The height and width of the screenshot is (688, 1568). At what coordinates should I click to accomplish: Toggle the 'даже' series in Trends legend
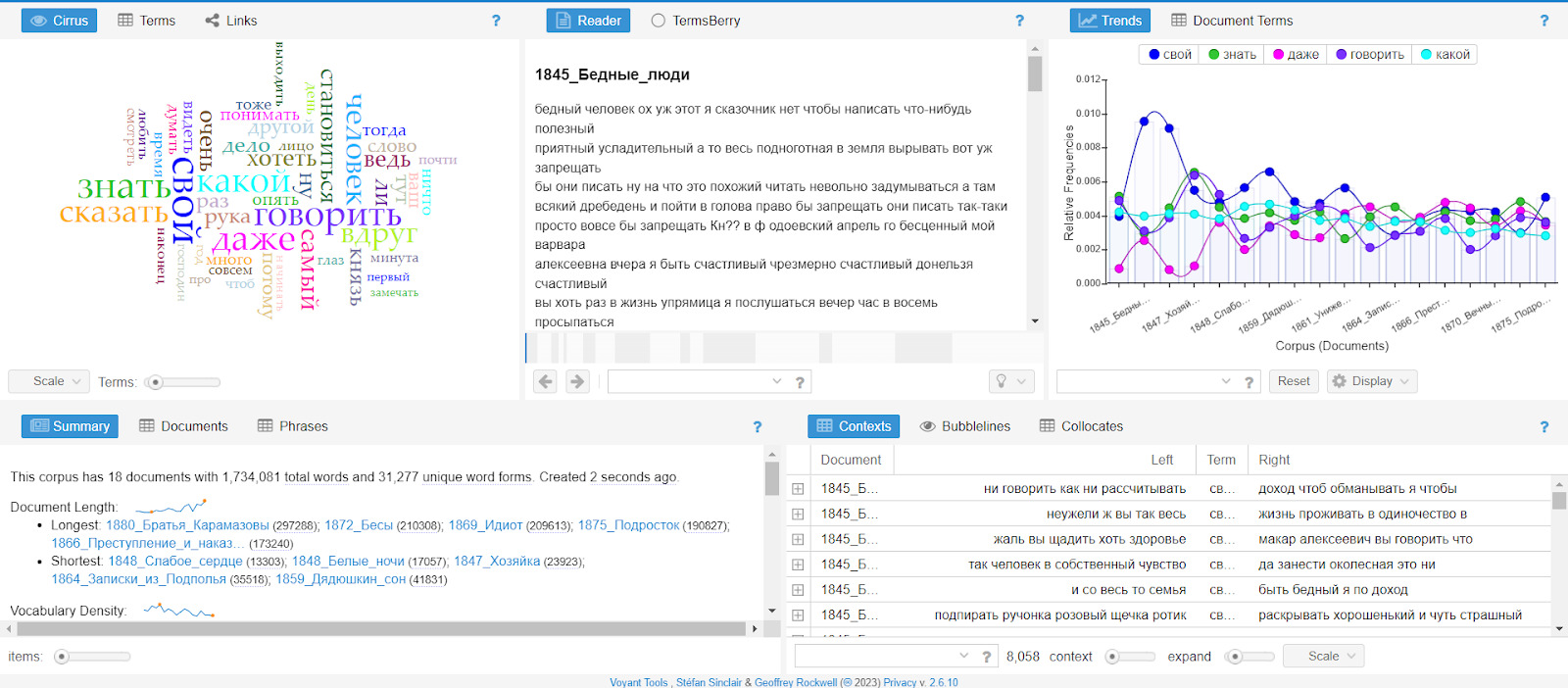point(1295,55)
